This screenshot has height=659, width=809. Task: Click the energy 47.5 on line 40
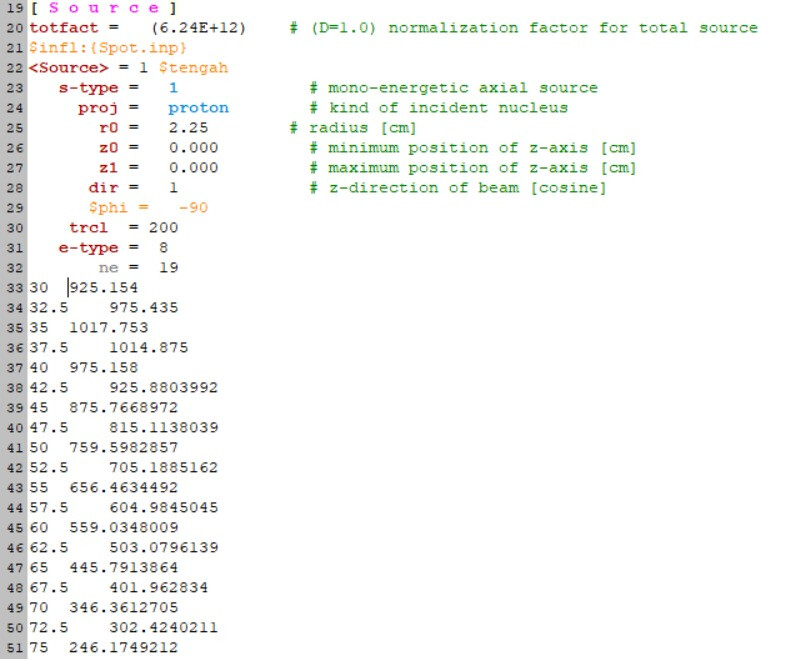(48, 428)
